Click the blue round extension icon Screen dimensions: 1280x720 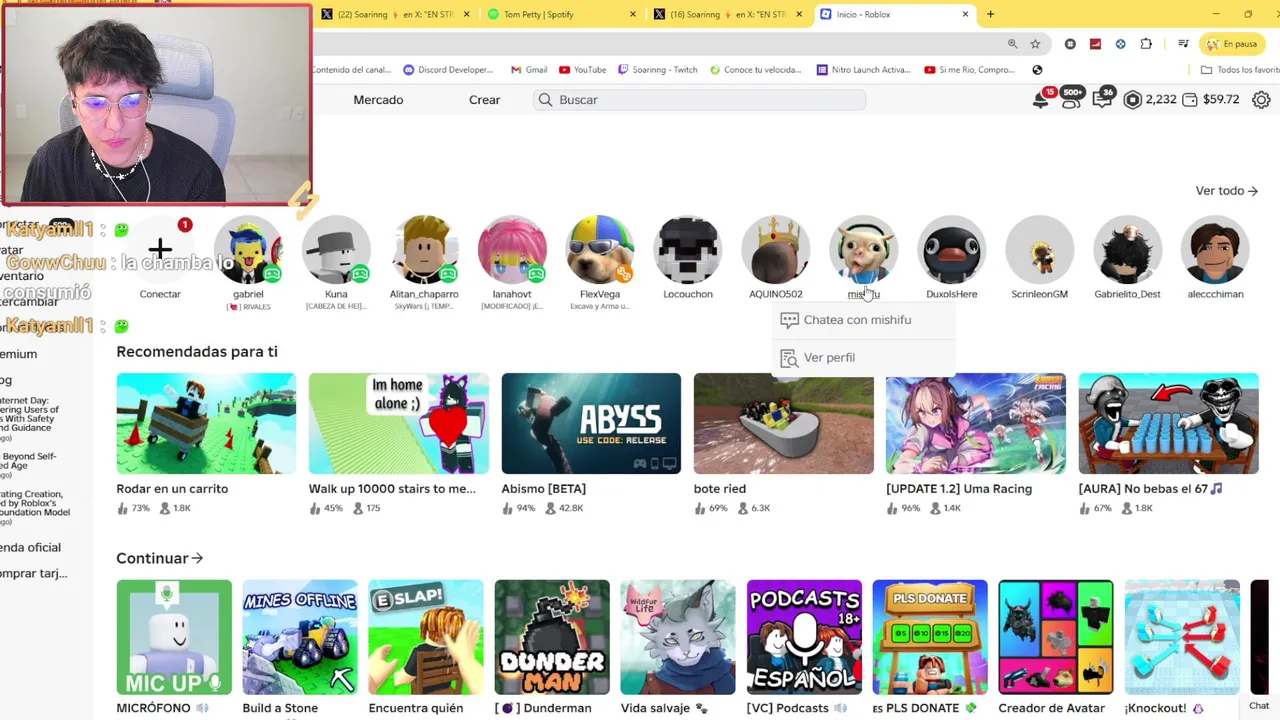coord(1120,44)
